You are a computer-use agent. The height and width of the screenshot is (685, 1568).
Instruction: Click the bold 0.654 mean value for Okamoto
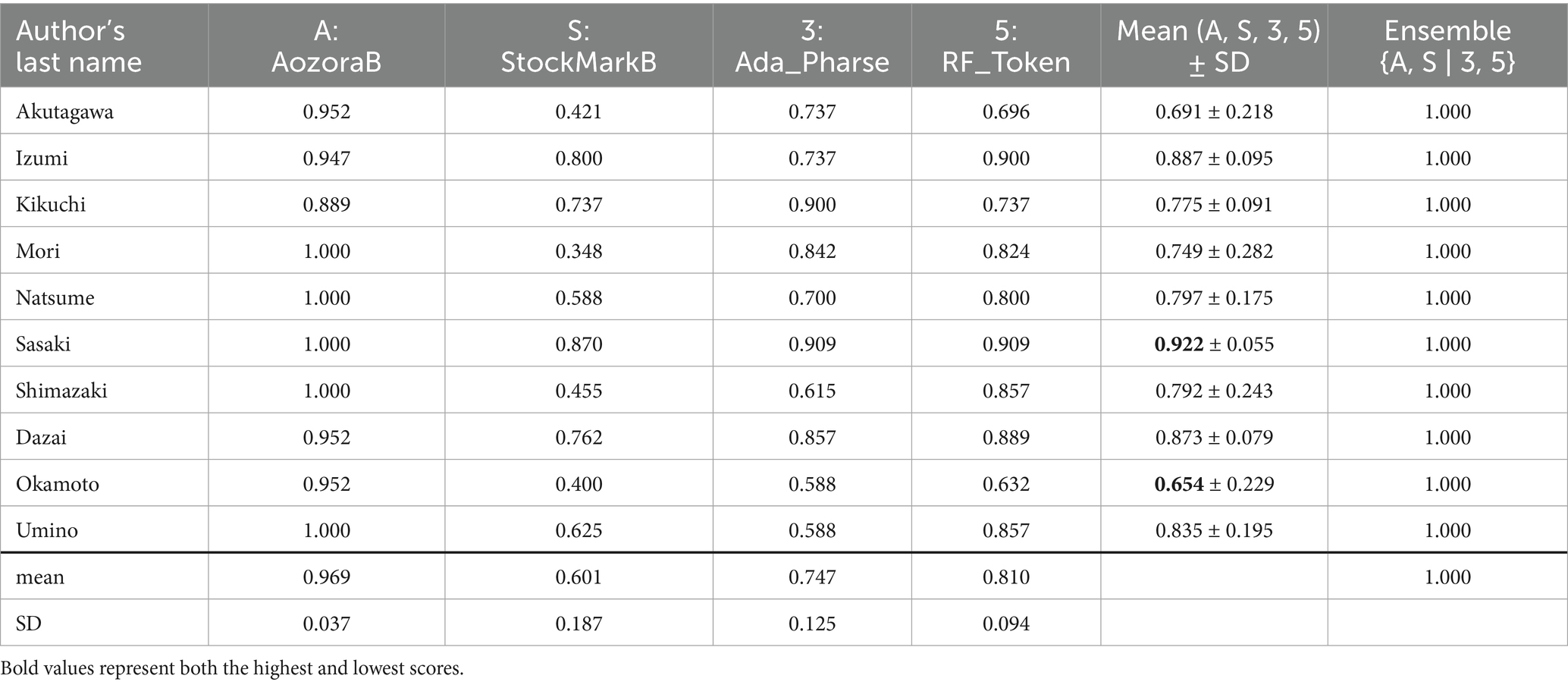[x=1179, y=484]
